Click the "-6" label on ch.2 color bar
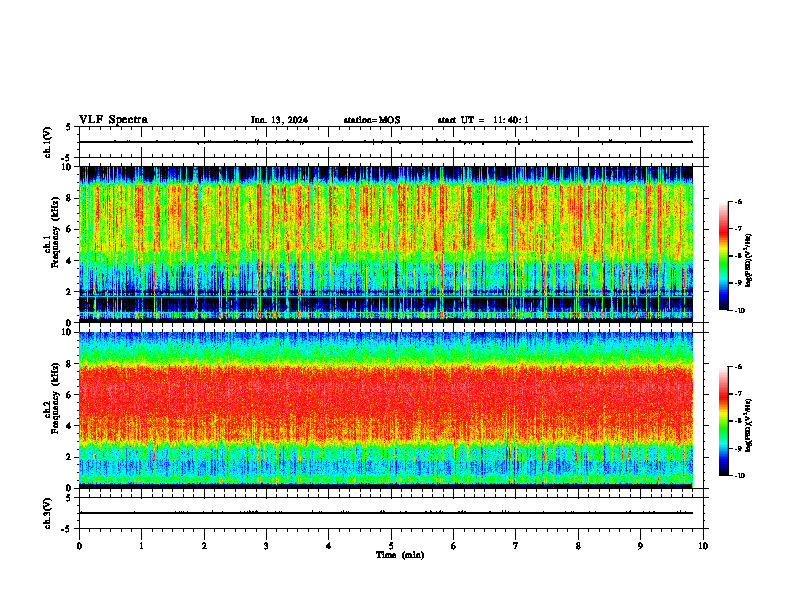Image resolution: width=792 pixels, height=612 pixels. [738, 367]
